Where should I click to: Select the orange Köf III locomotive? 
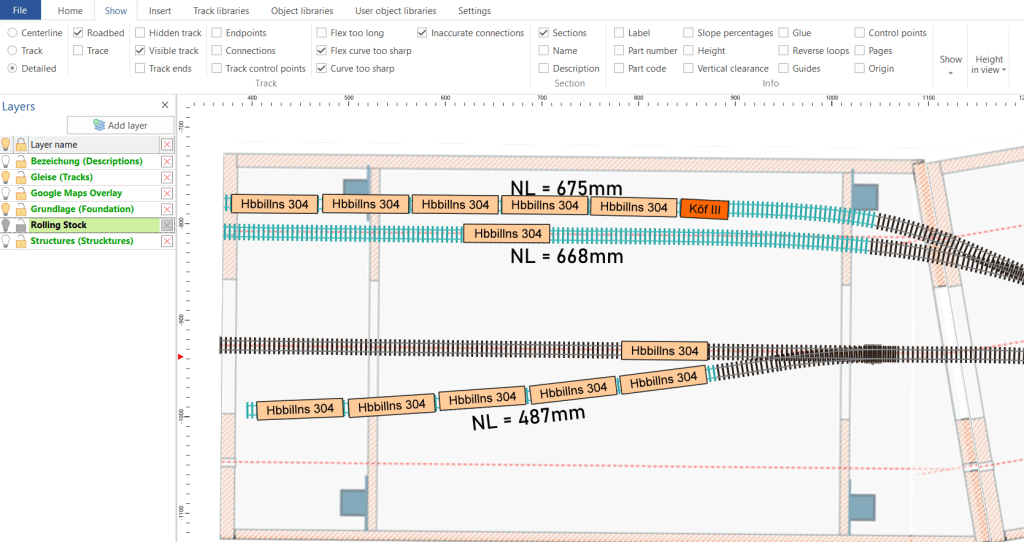705,208
